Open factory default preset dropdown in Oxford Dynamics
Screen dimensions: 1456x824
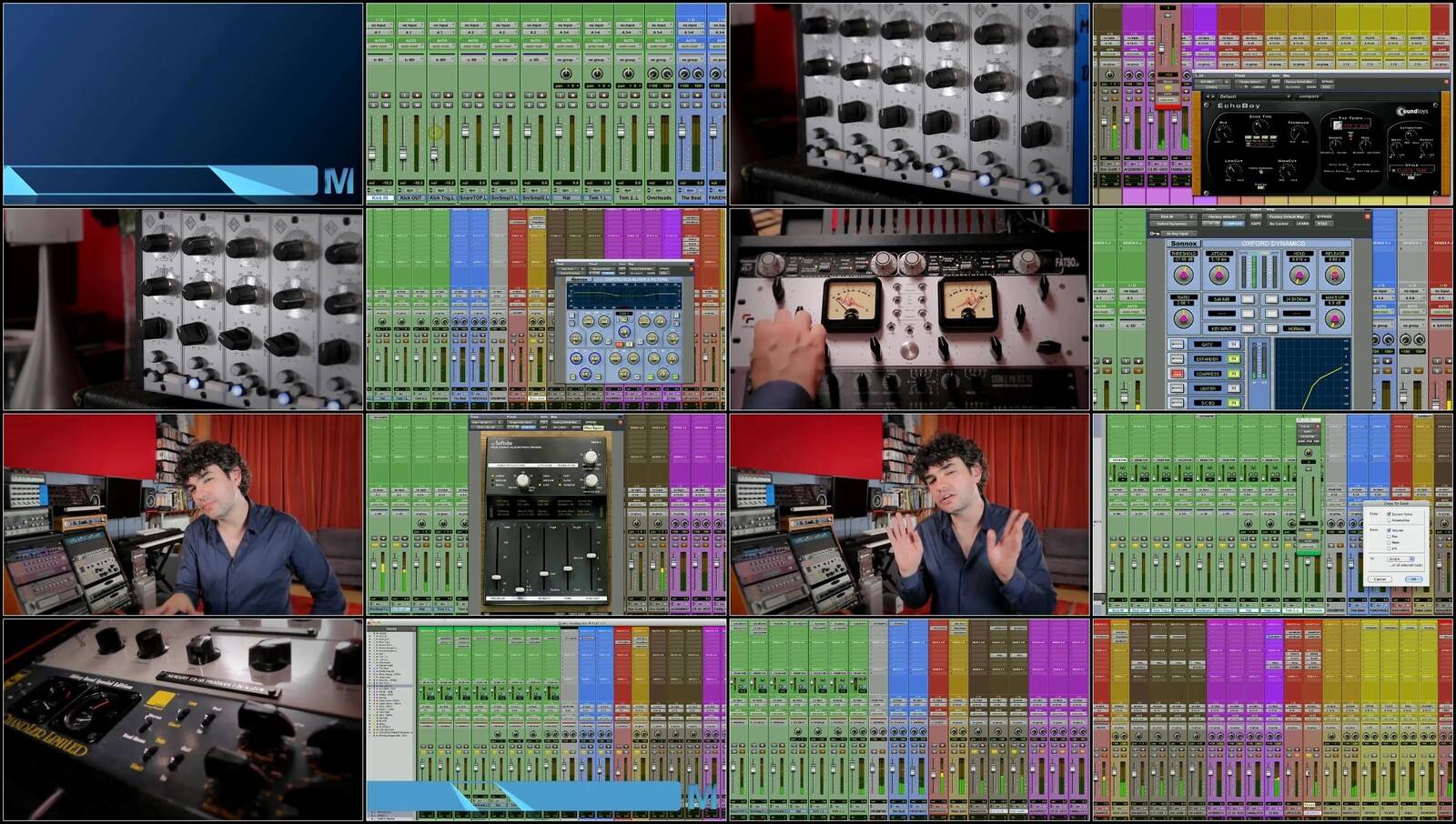[1223, 216]
